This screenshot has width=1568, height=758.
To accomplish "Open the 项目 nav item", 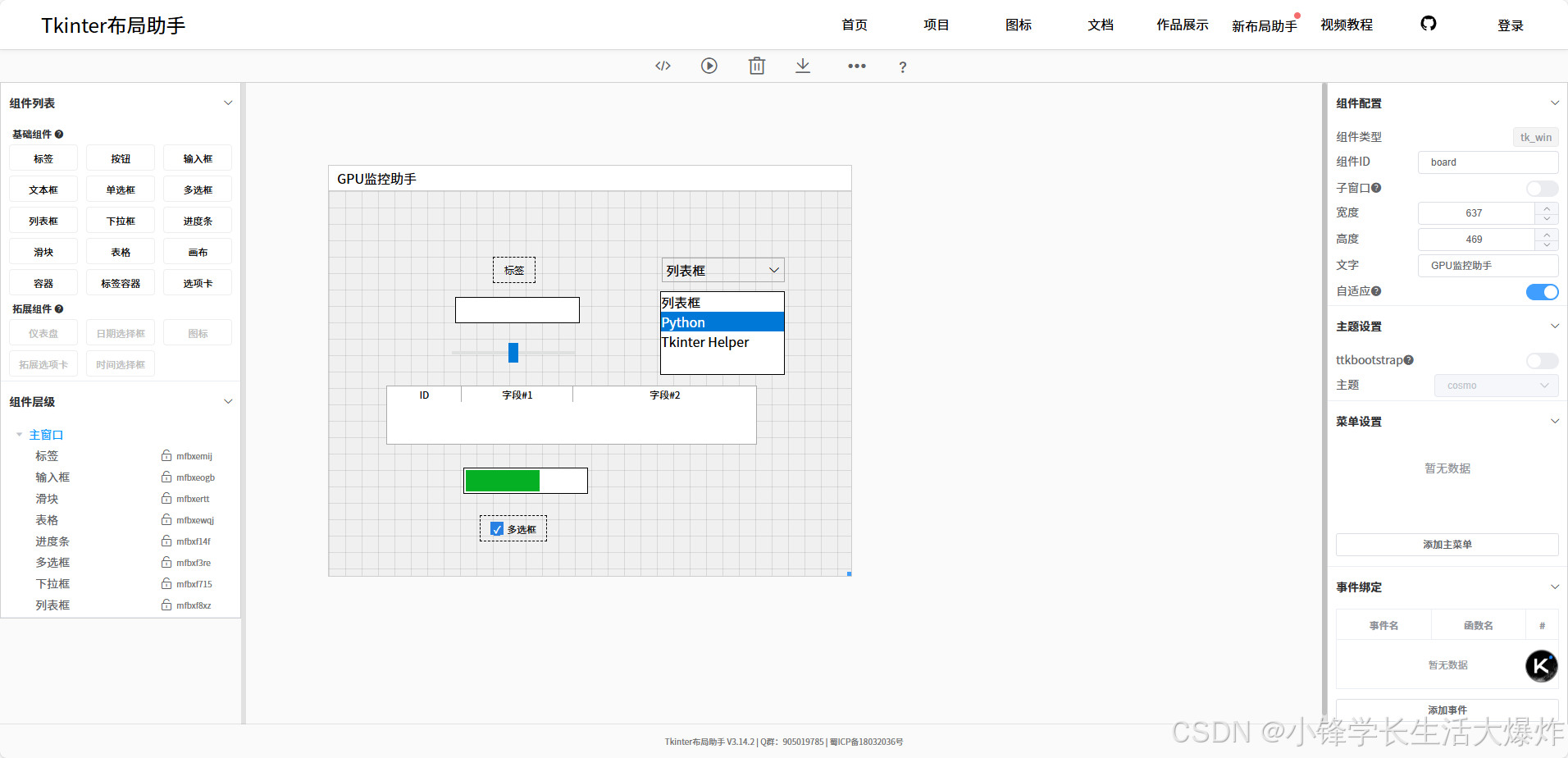I will (x=937, y=25).
